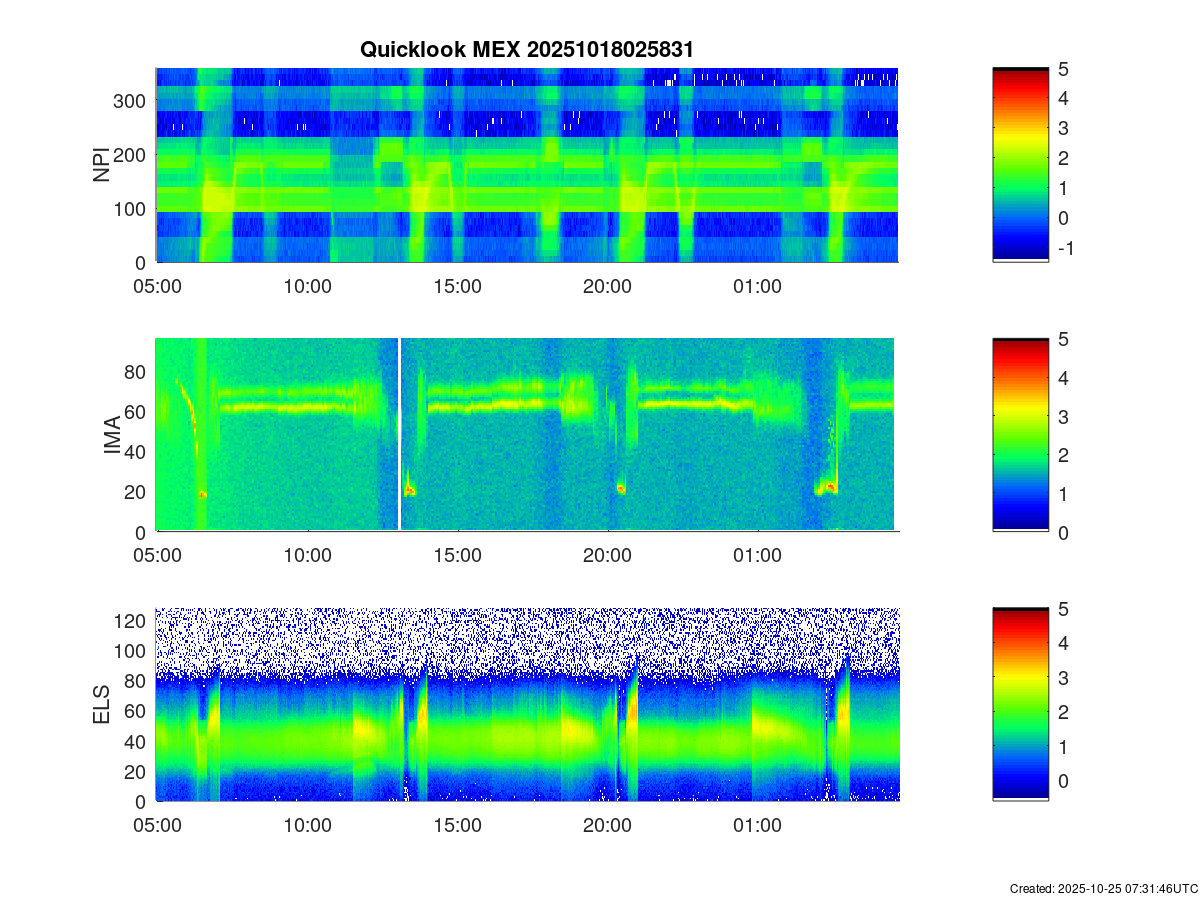Click the 01:00 tick label under NPI plot
The width and height of the screenshot is (1200, 900).
pos(757,286)
